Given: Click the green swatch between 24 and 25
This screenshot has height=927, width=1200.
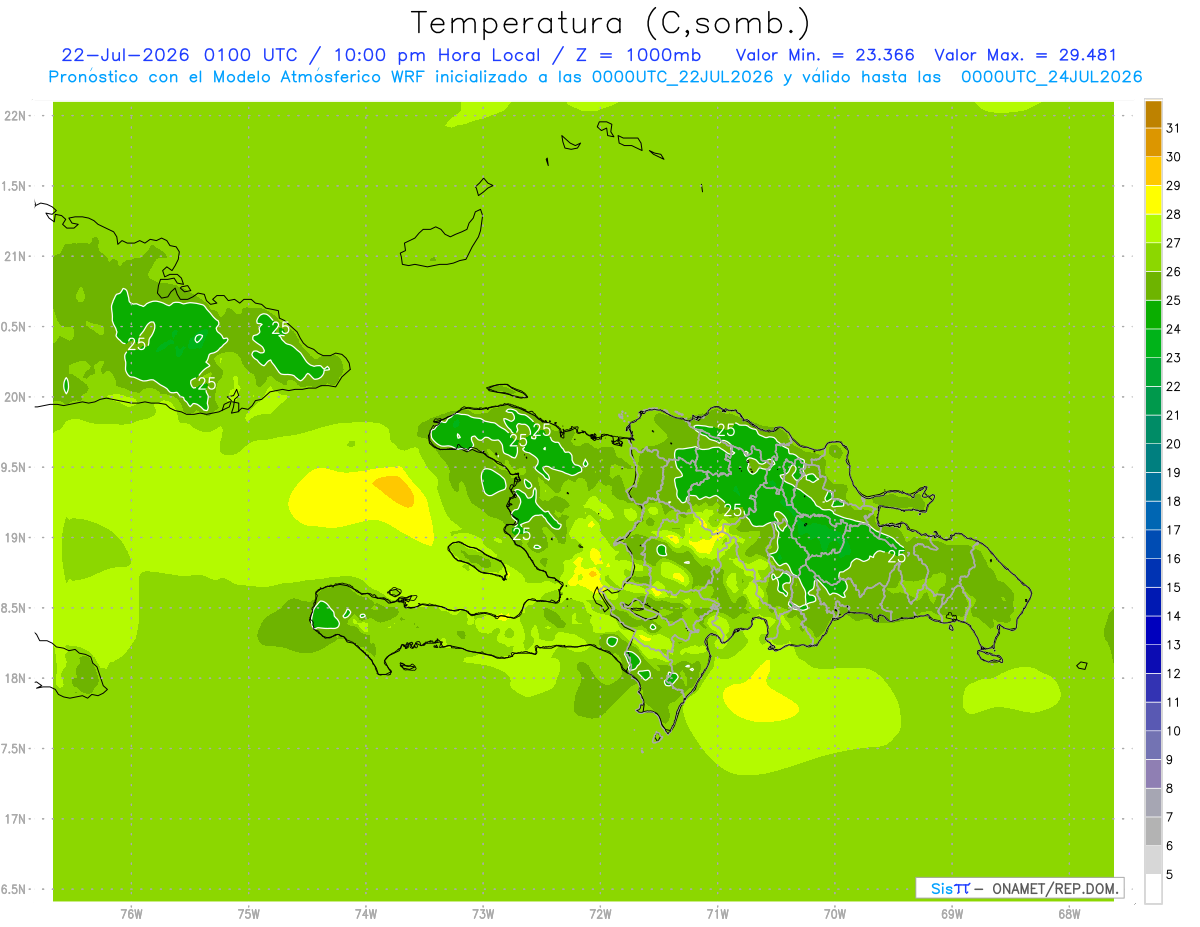Looking at the screenshot, I should click(x=1153, y=315).
